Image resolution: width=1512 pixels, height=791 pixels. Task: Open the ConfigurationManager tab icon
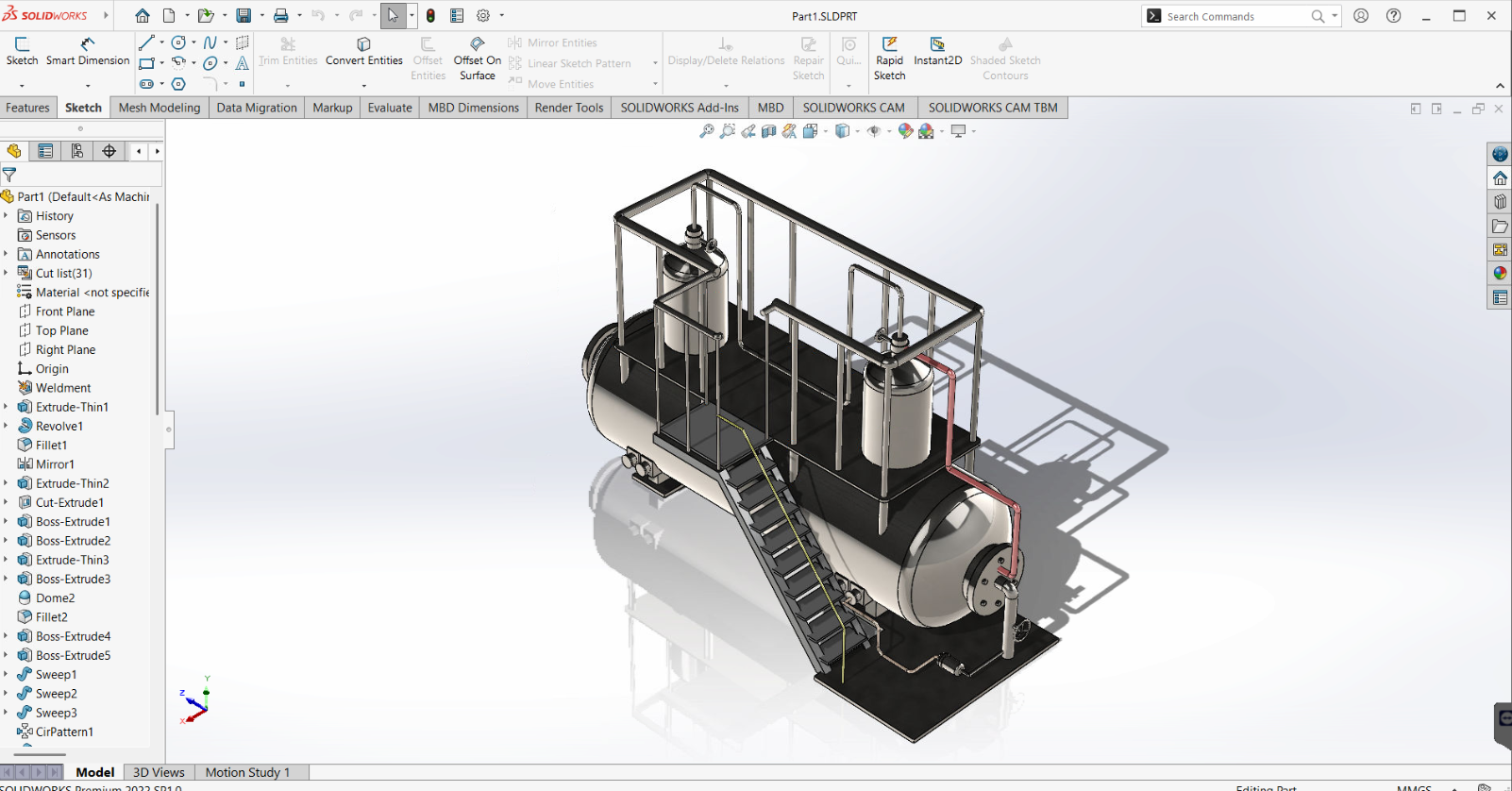pos(77,151)
